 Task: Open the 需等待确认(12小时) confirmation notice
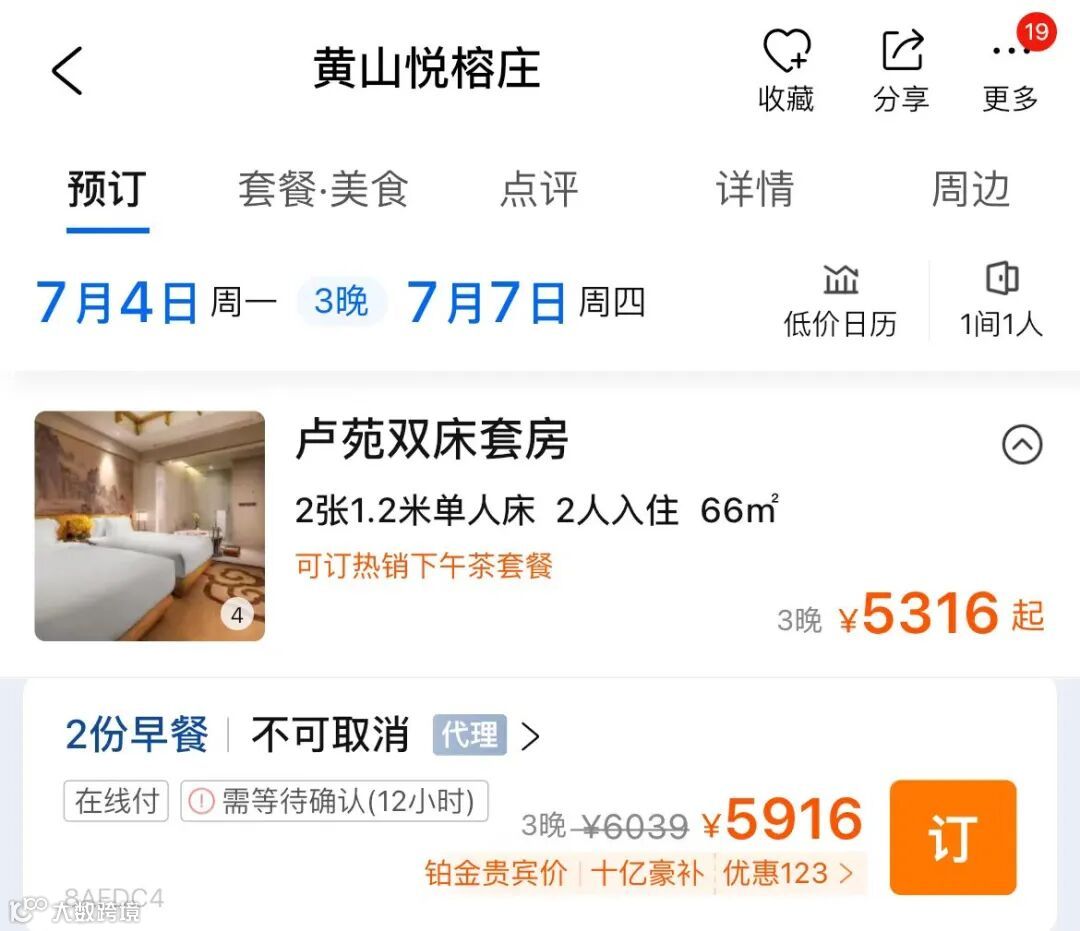point(335,801)
